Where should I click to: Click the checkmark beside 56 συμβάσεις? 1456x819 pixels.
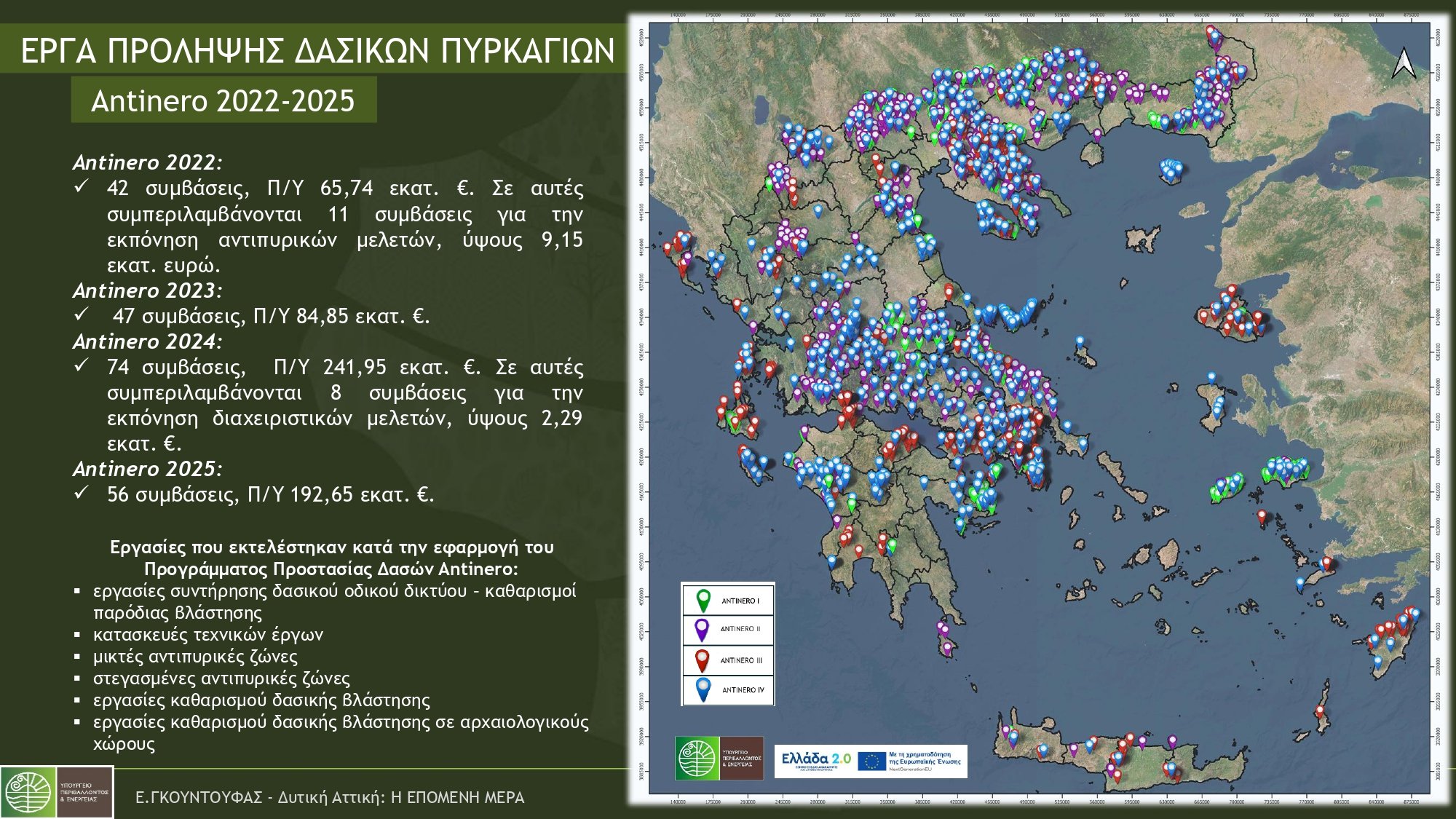[82, 493]
